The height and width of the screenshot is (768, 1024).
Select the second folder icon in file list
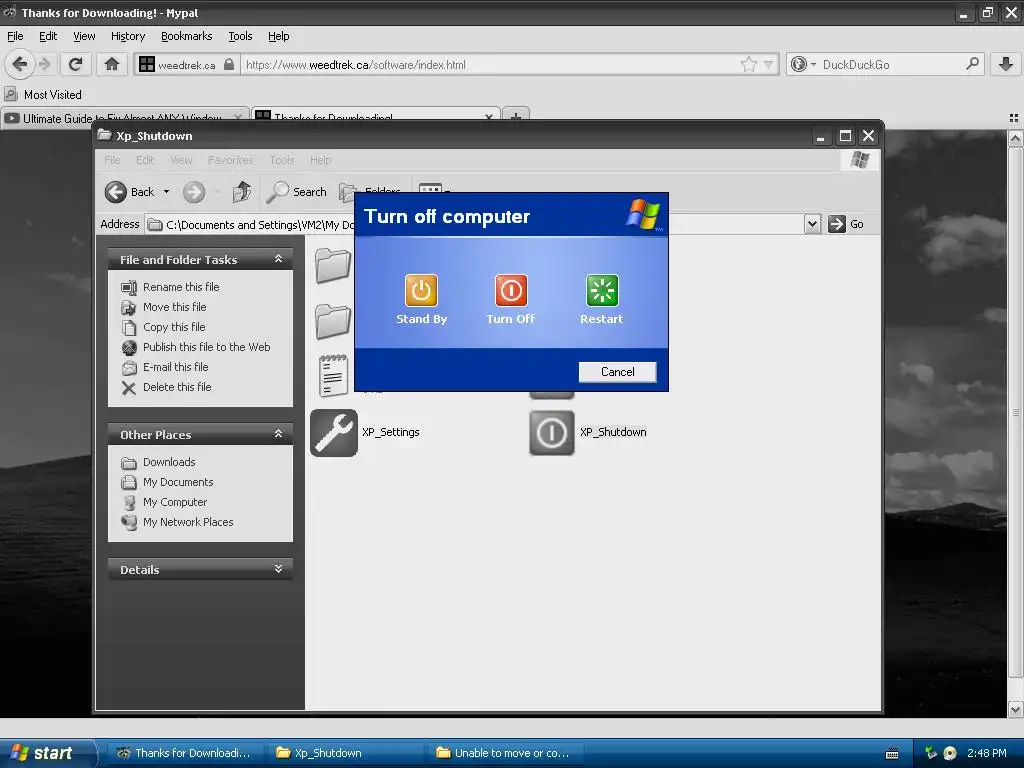point(333,321)
